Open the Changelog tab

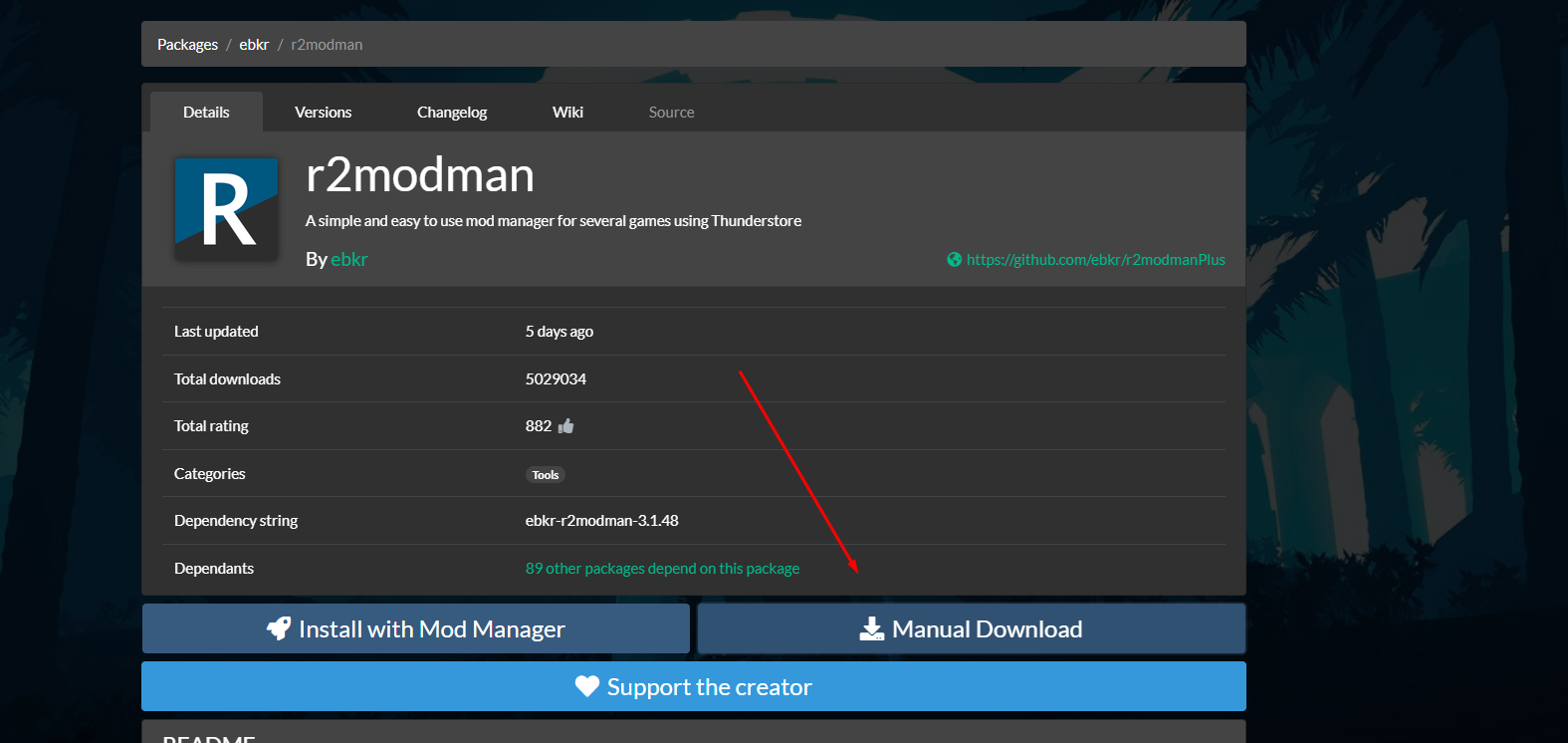452,113
